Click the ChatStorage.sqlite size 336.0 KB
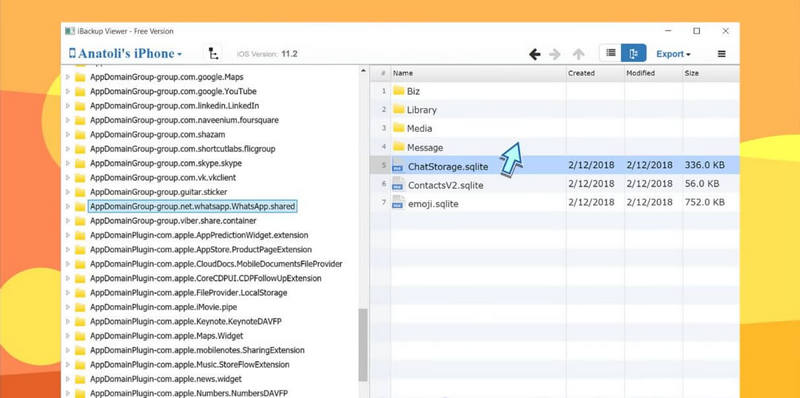 [x=705, y=165]
